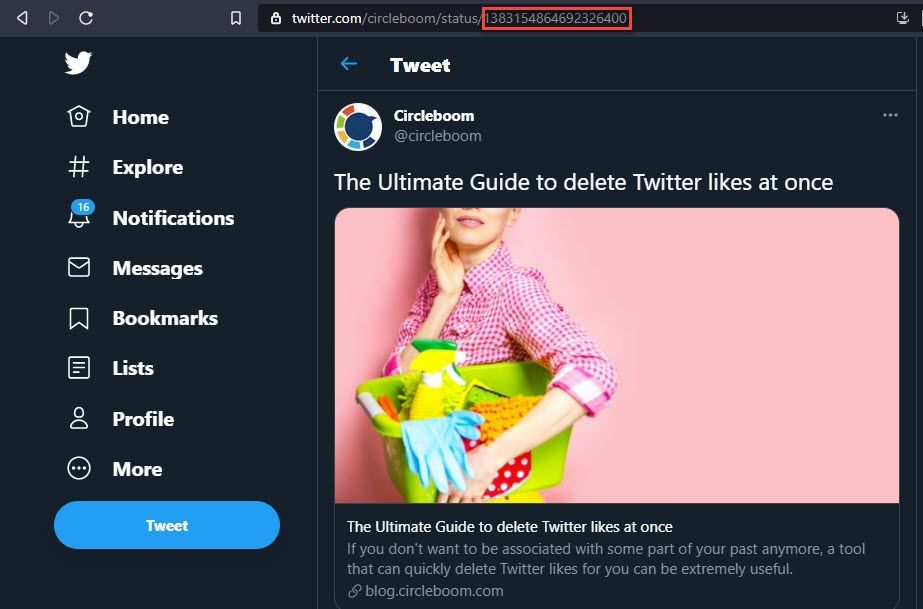
Task: Select the Twitter bird logo
Action: [78, 62]
